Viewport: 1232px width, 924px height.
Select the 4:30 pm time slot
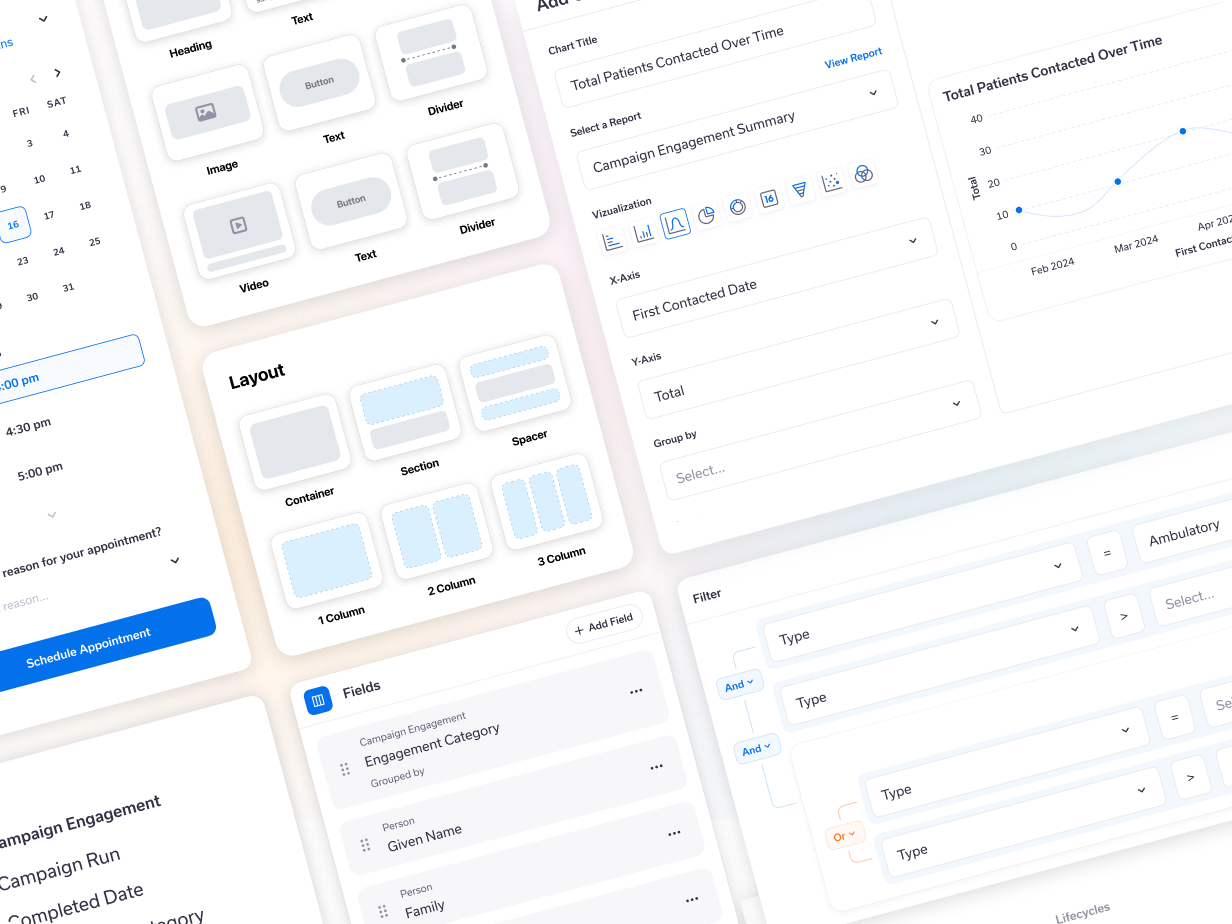tap(28, 428)
